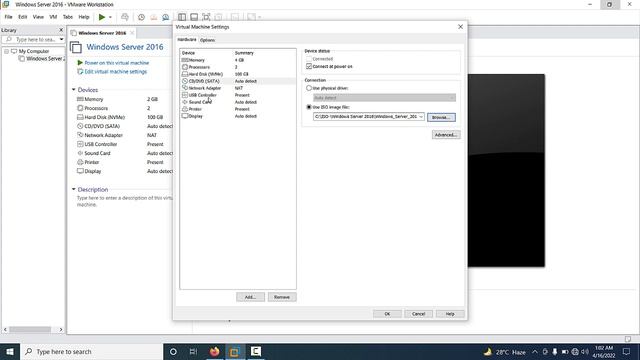Click the Sound Card icon on VM summary page
Screen dimensions: 640x360
coord(80,153)
